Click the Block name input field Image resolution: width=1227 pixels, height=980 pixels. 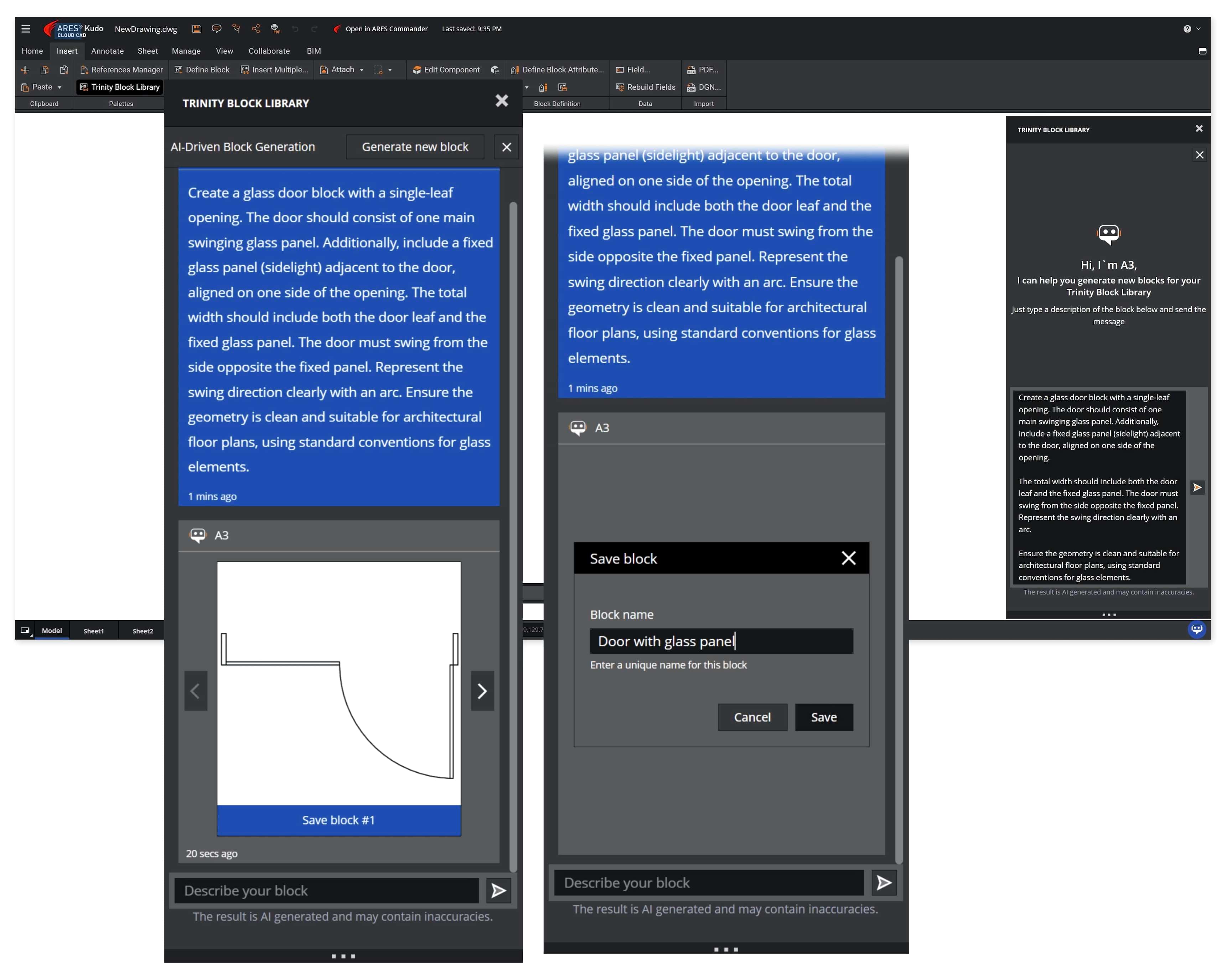721,642
